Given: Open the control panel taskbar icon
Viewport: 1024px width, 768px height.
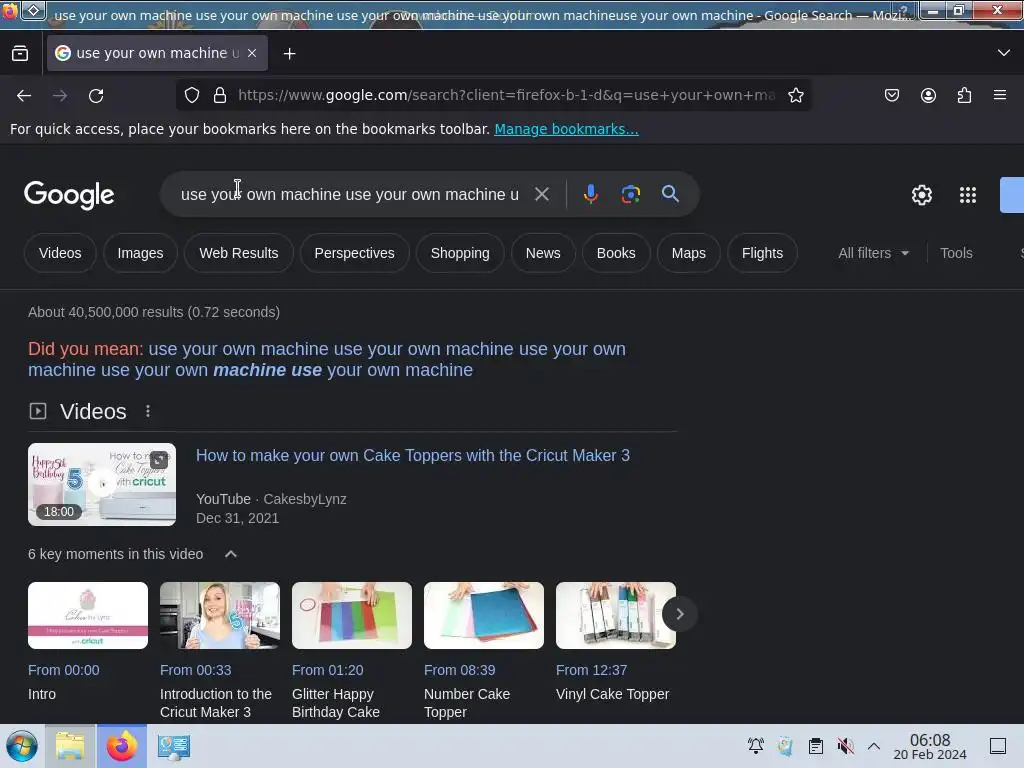Looking at the screenshot, I should point(174,746).
